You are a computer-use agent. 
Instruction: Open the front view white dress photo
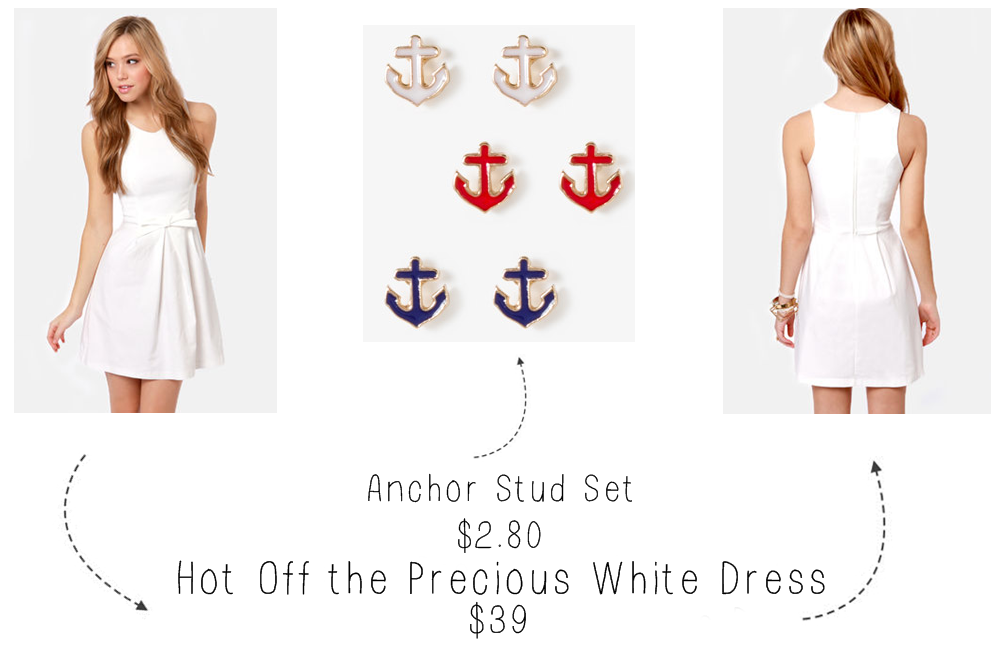[x=146, y=210]
